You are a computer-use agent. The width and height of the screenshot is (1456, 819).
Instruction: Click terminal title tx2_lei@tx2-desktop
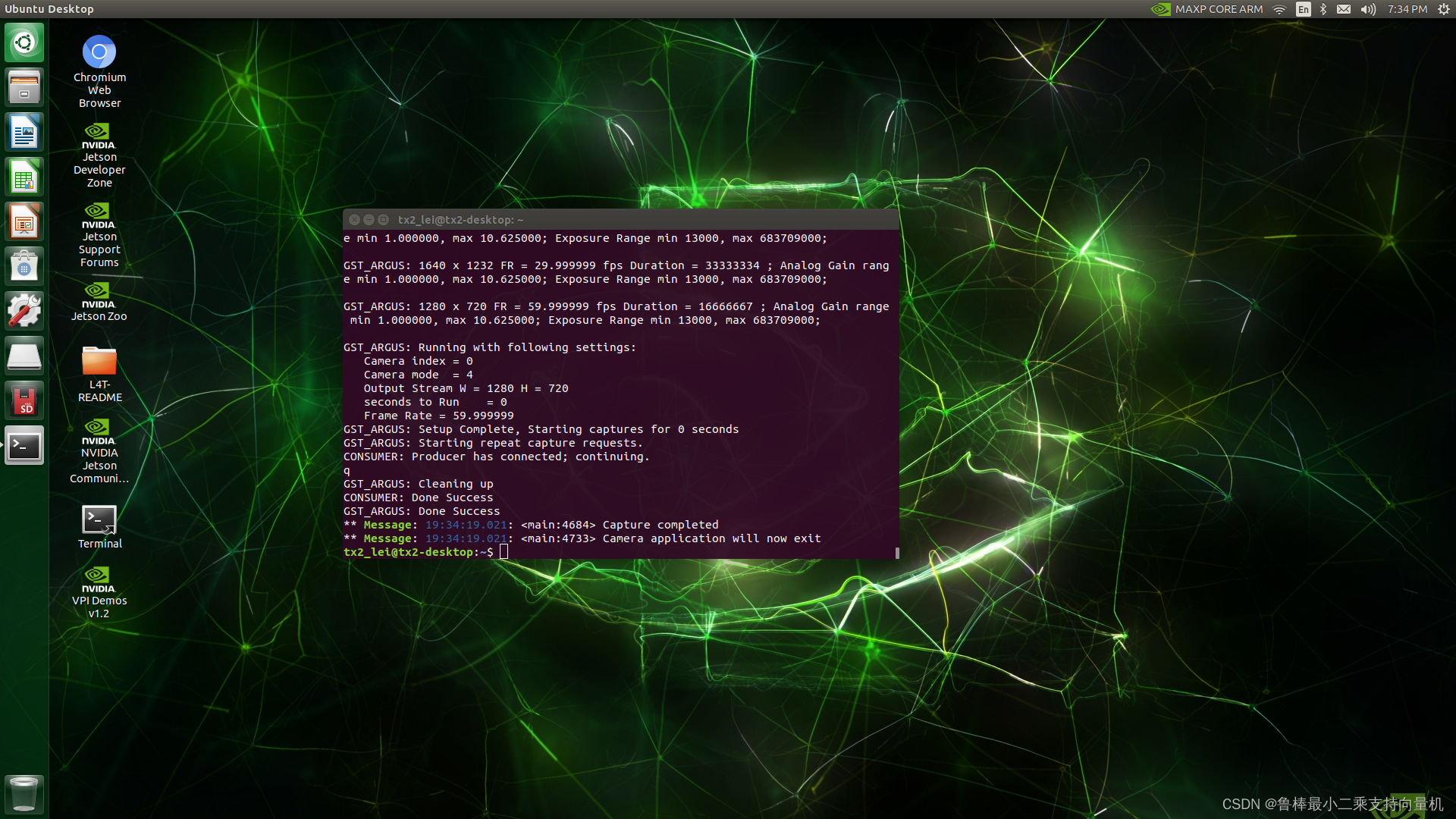[460, 220]
